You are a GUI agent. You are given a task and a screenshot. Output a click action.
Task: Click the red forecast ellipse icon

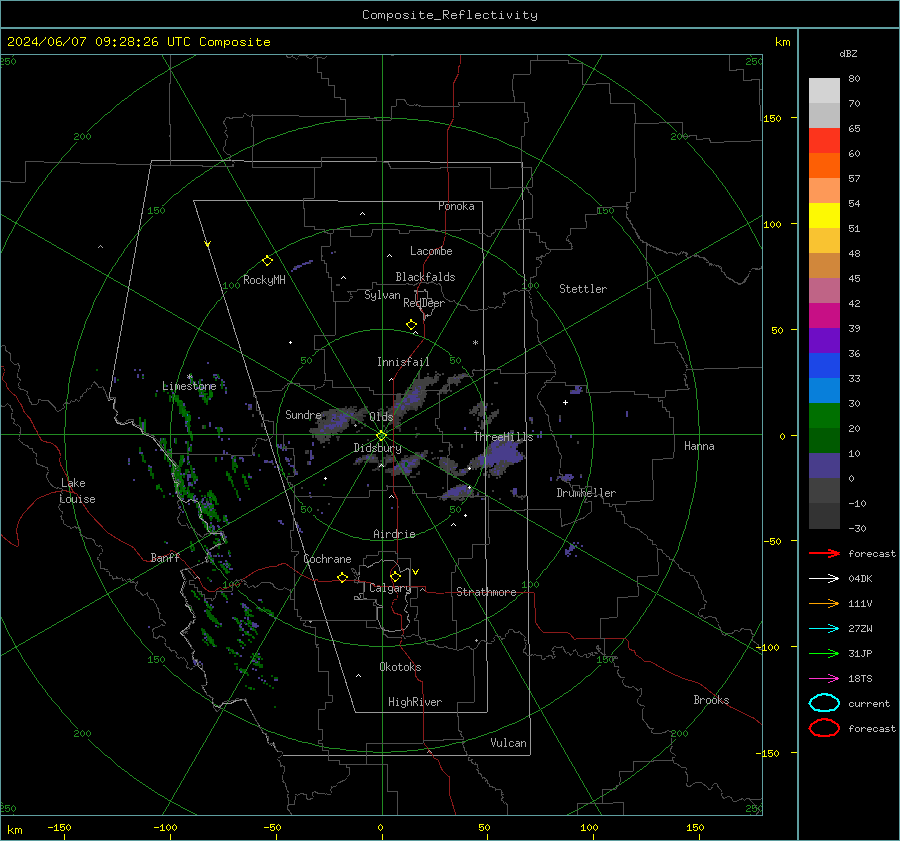824,728
